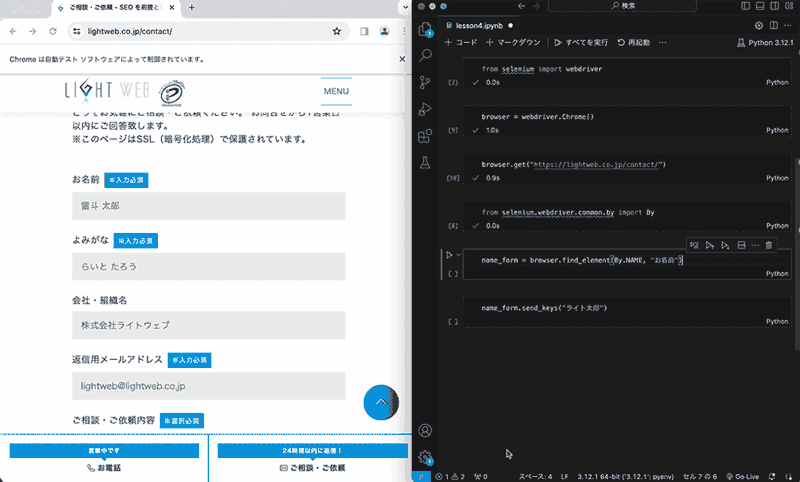This screenshot has height=482, width=800.
Task: Toggle bottom panel layout icon
Action: (x=760, y=6)
